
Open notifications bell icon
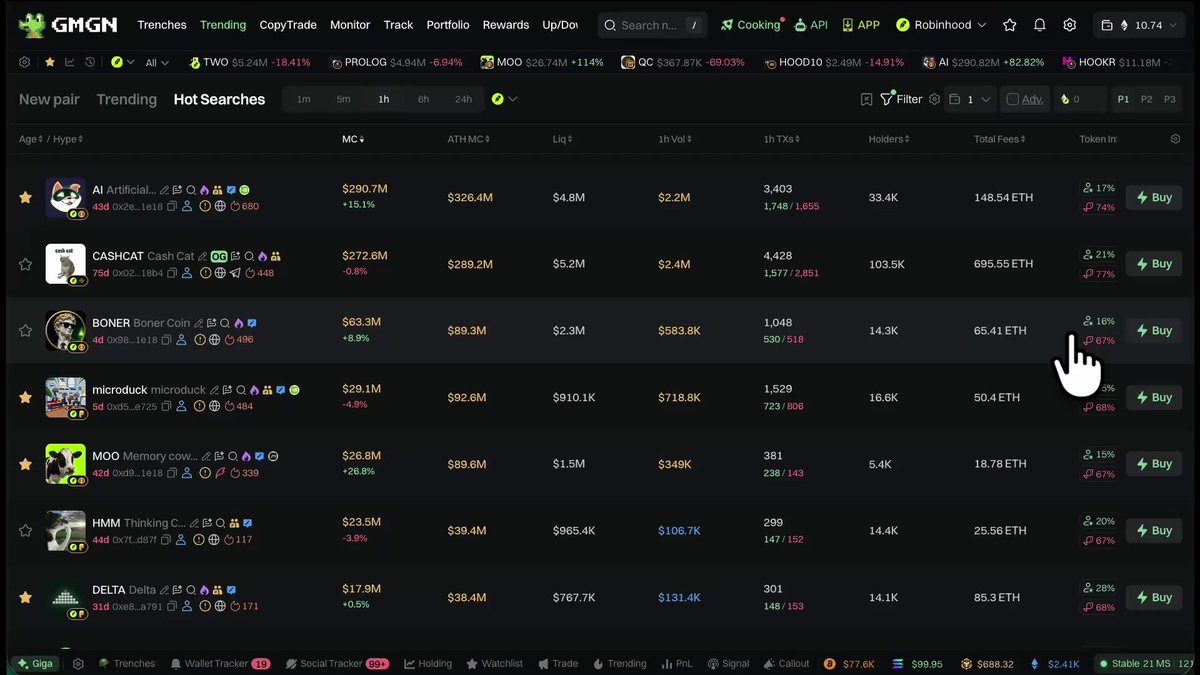click(1040, 25)
